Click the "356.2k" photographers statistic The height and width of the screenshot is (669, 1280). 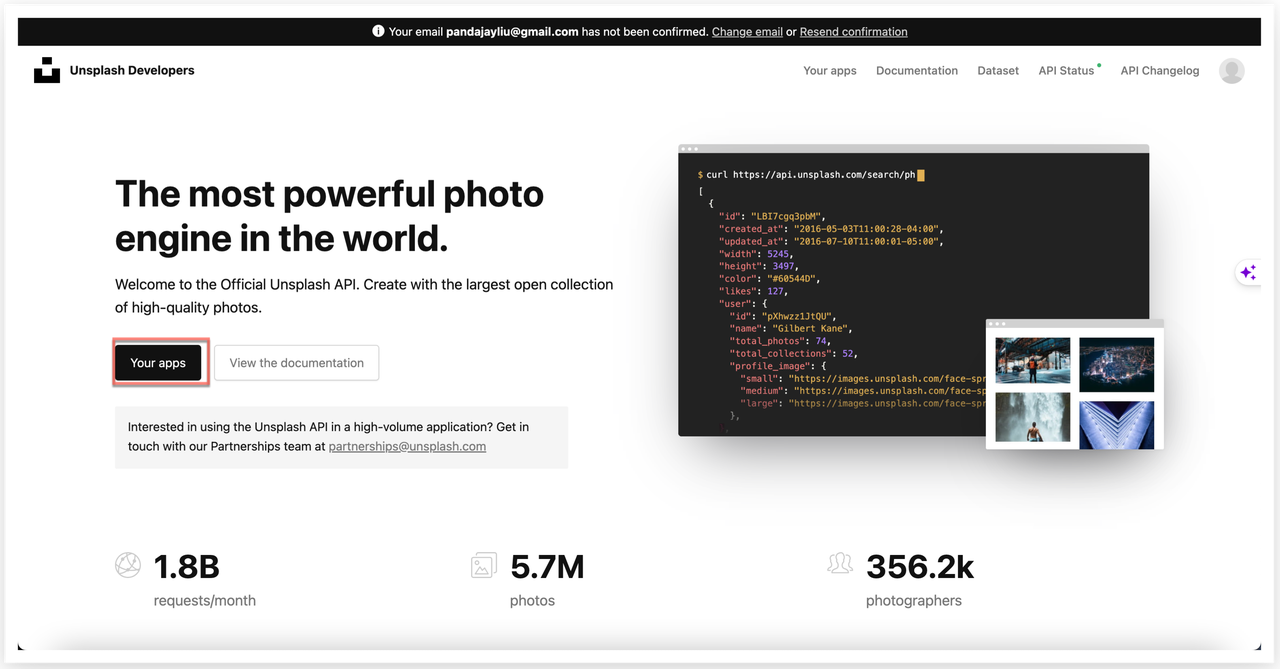(920, 567)
